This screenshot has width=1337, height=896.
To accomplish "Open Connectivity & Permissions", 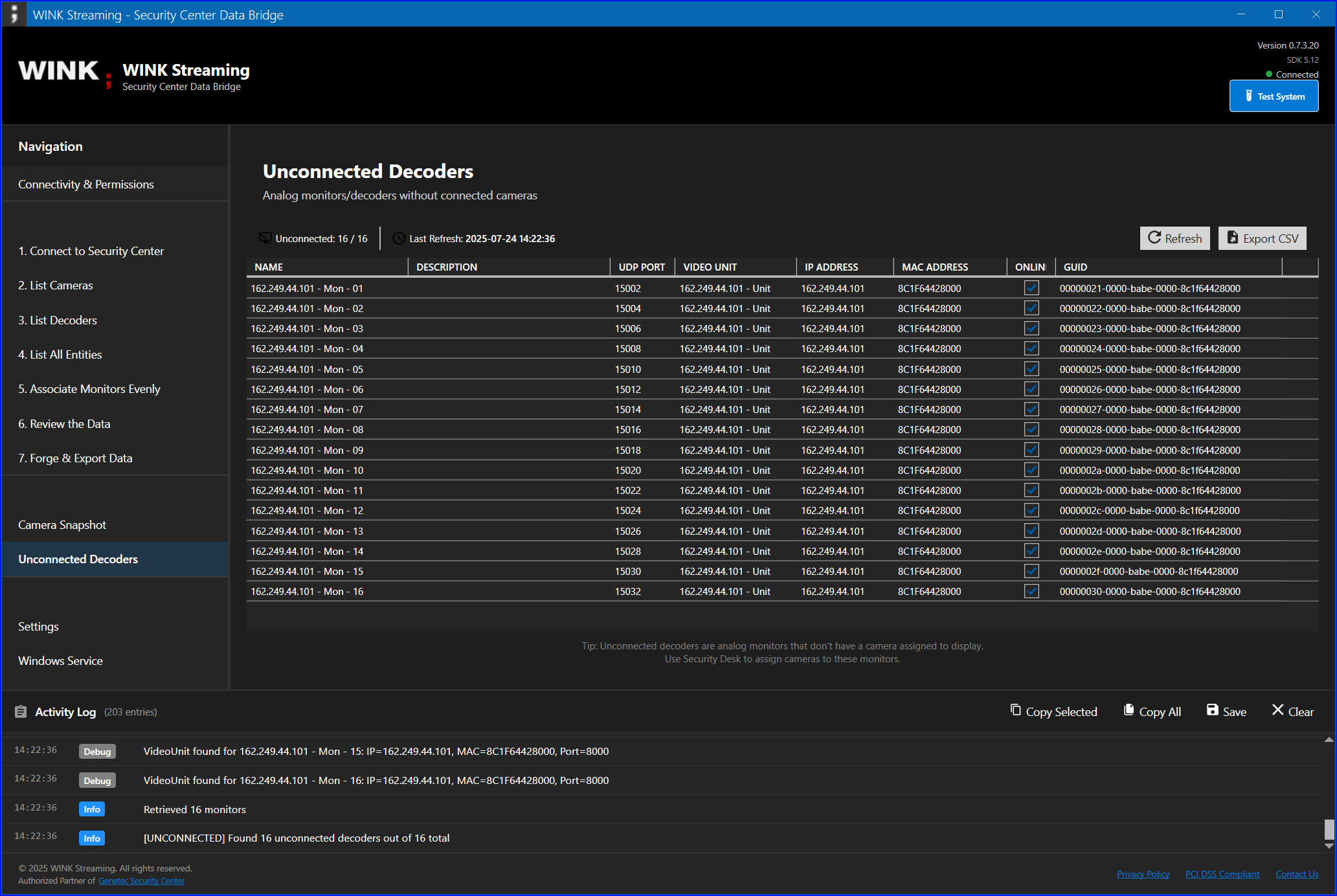I will pos(115,185).
